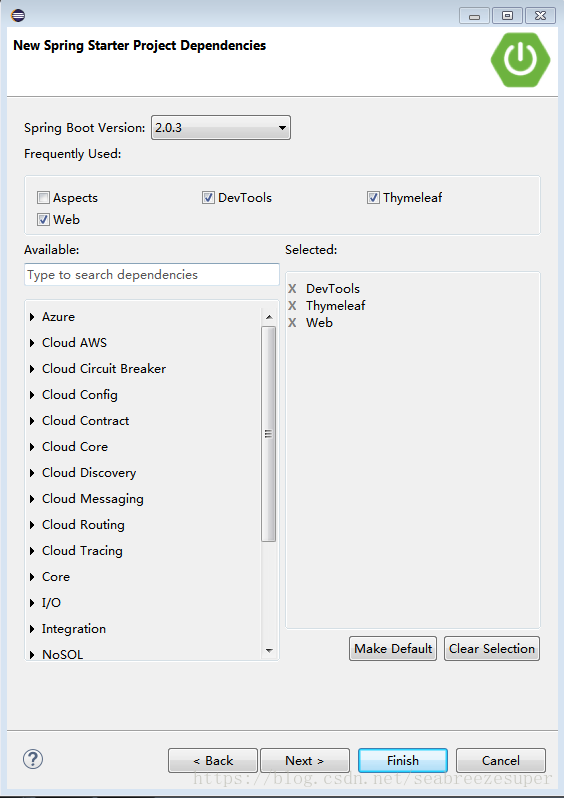Close the dialog window

(x=541, y=16)
